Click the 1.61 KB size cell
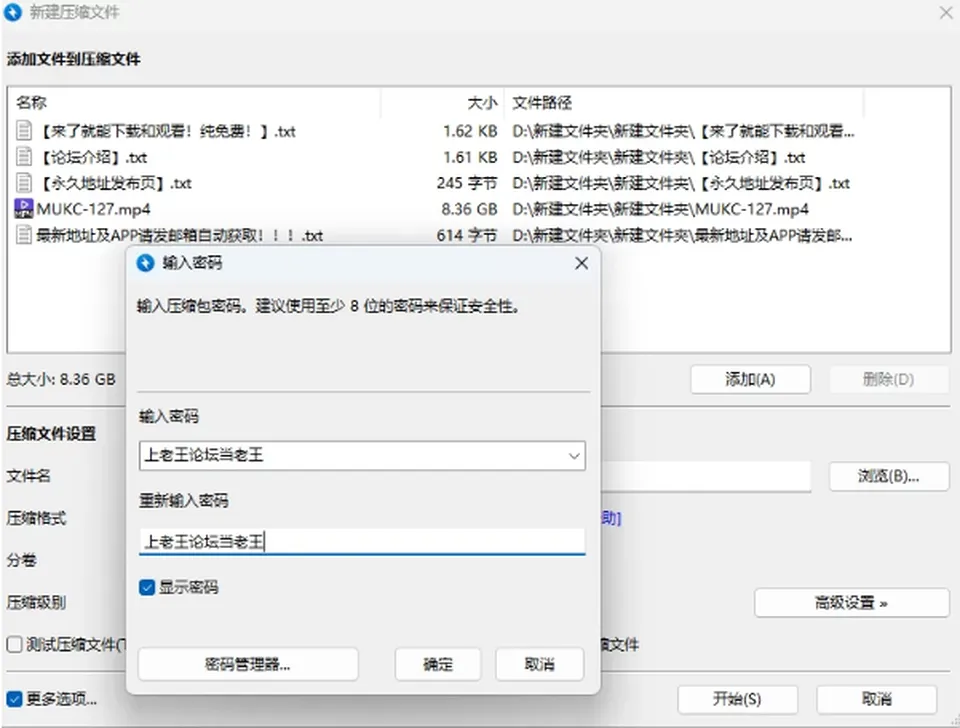The height and width of the screenshot is (728, 960). [x=470, y=157]
